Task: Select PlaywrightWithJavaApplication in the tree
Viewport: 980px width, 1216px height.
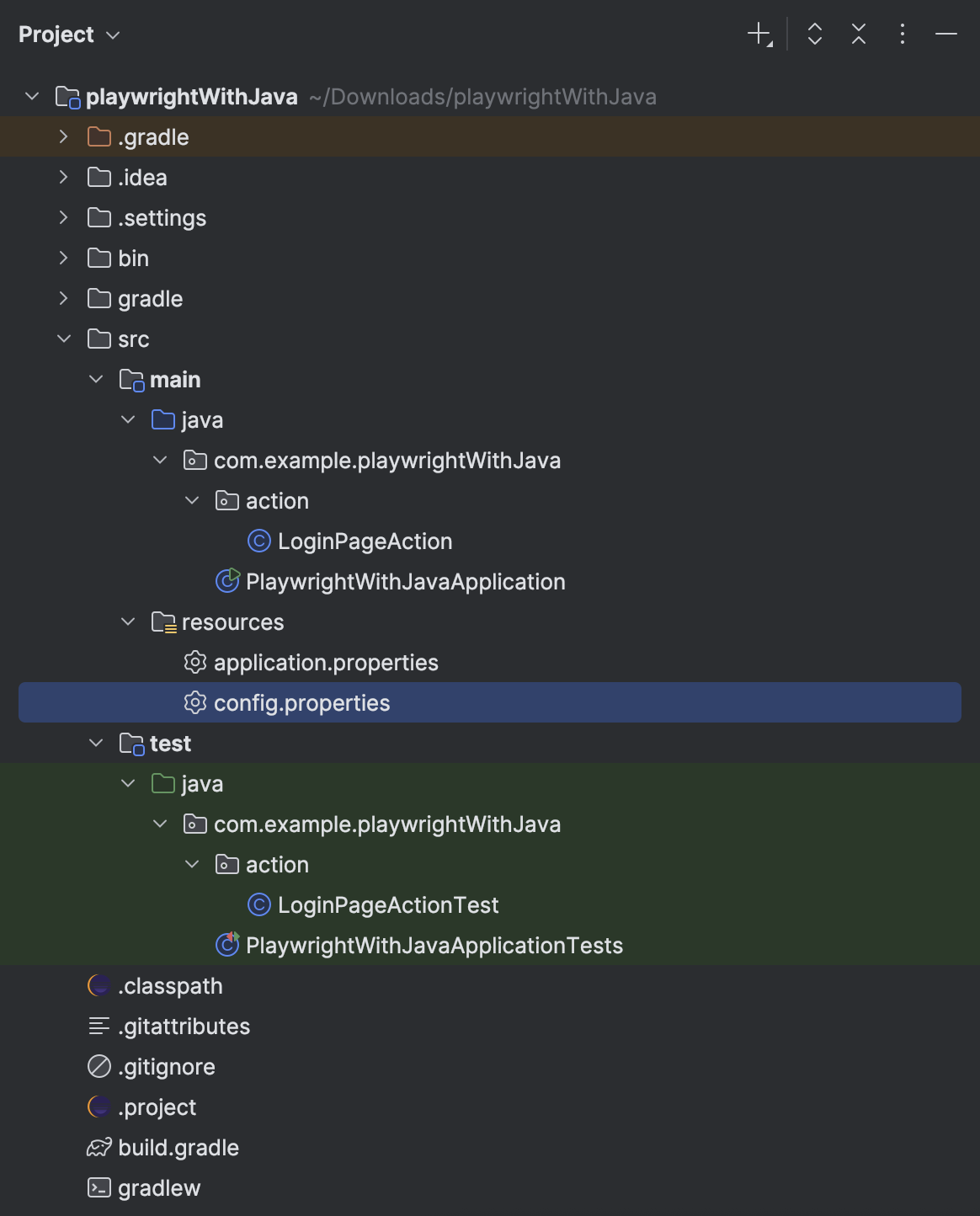Action: [x=406, y=582]
